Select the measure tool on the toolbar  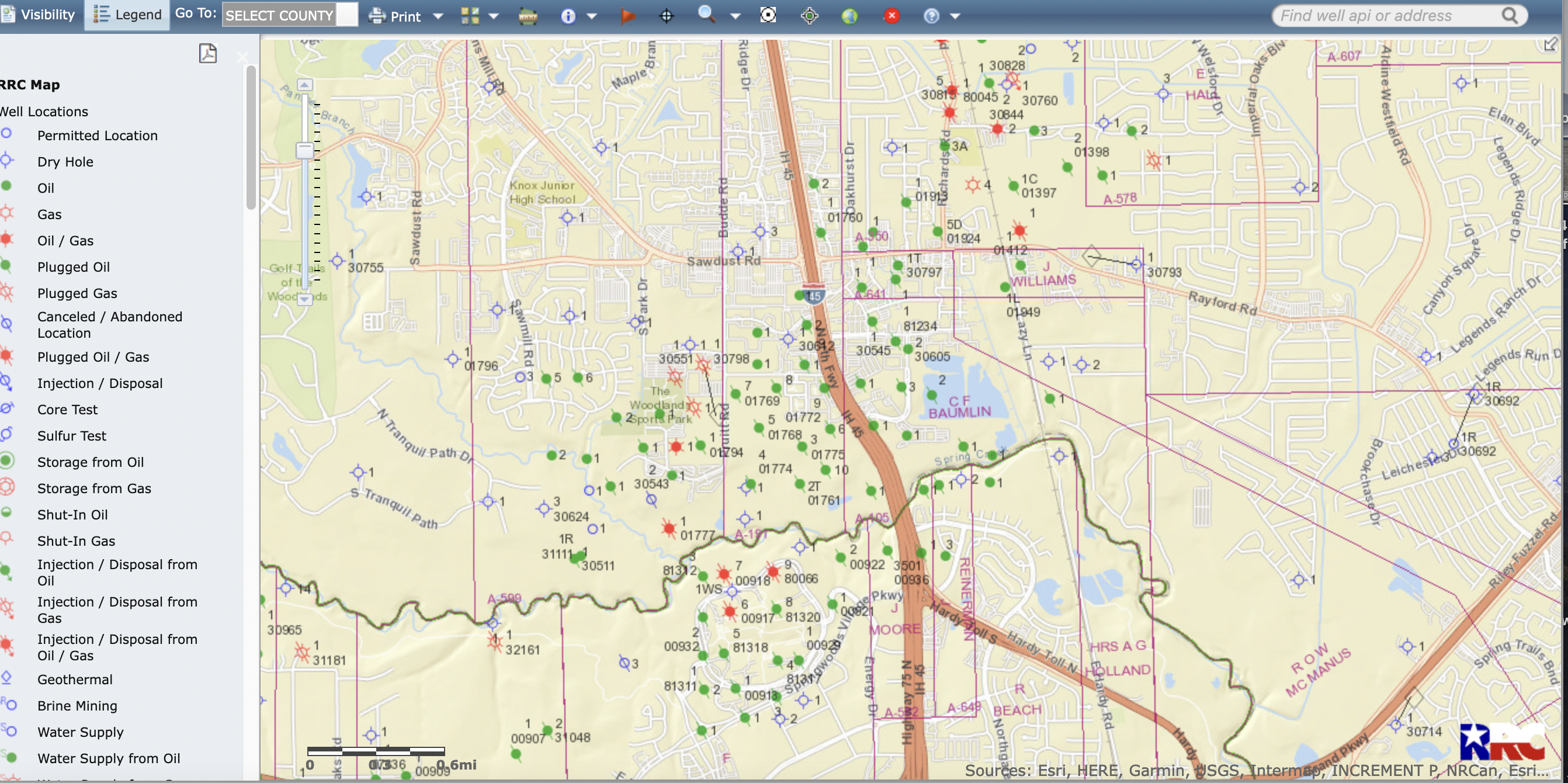528,15
